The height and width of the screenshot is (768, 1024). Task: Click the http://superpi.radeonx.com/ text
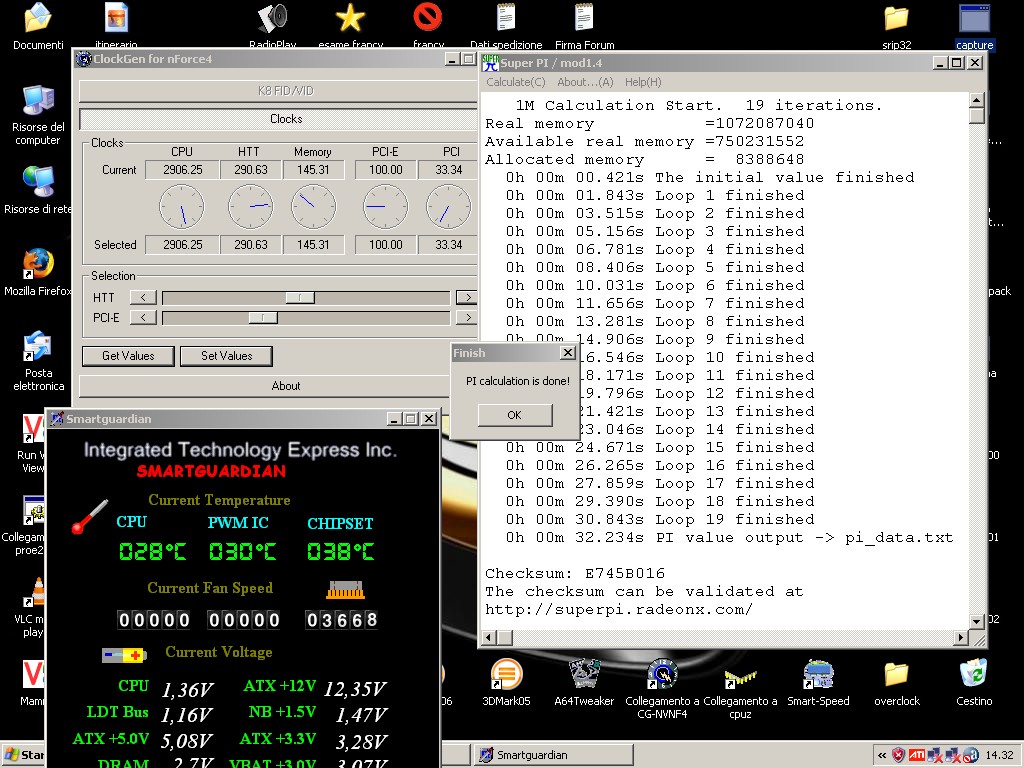point(619,609)
